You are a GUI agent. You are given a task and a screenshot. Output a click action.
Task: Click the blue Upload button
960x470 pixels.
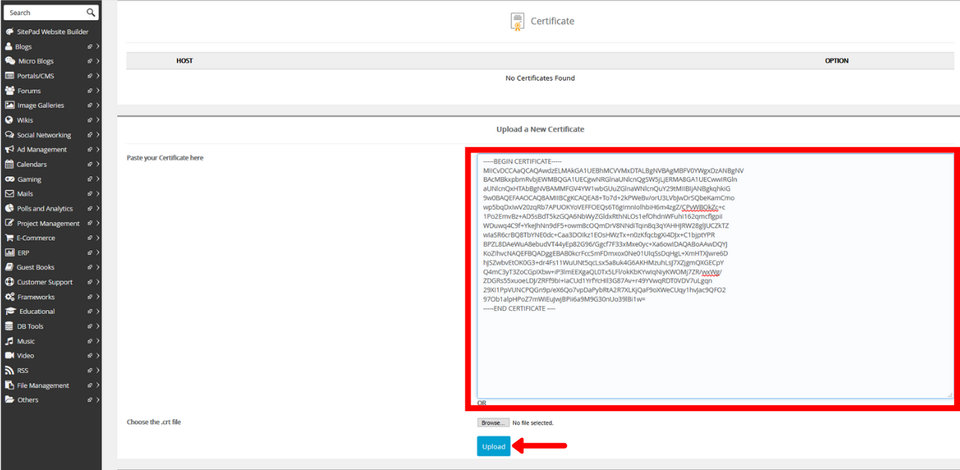tap(493, 446)
